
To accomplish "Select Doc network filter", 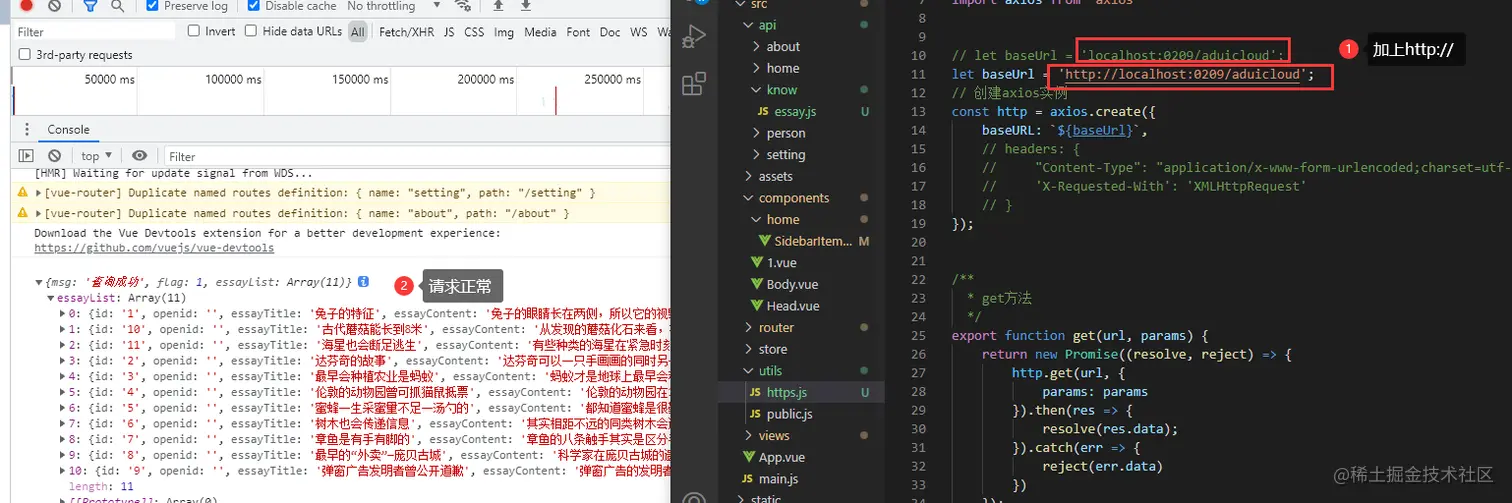I will click(610, 32).
